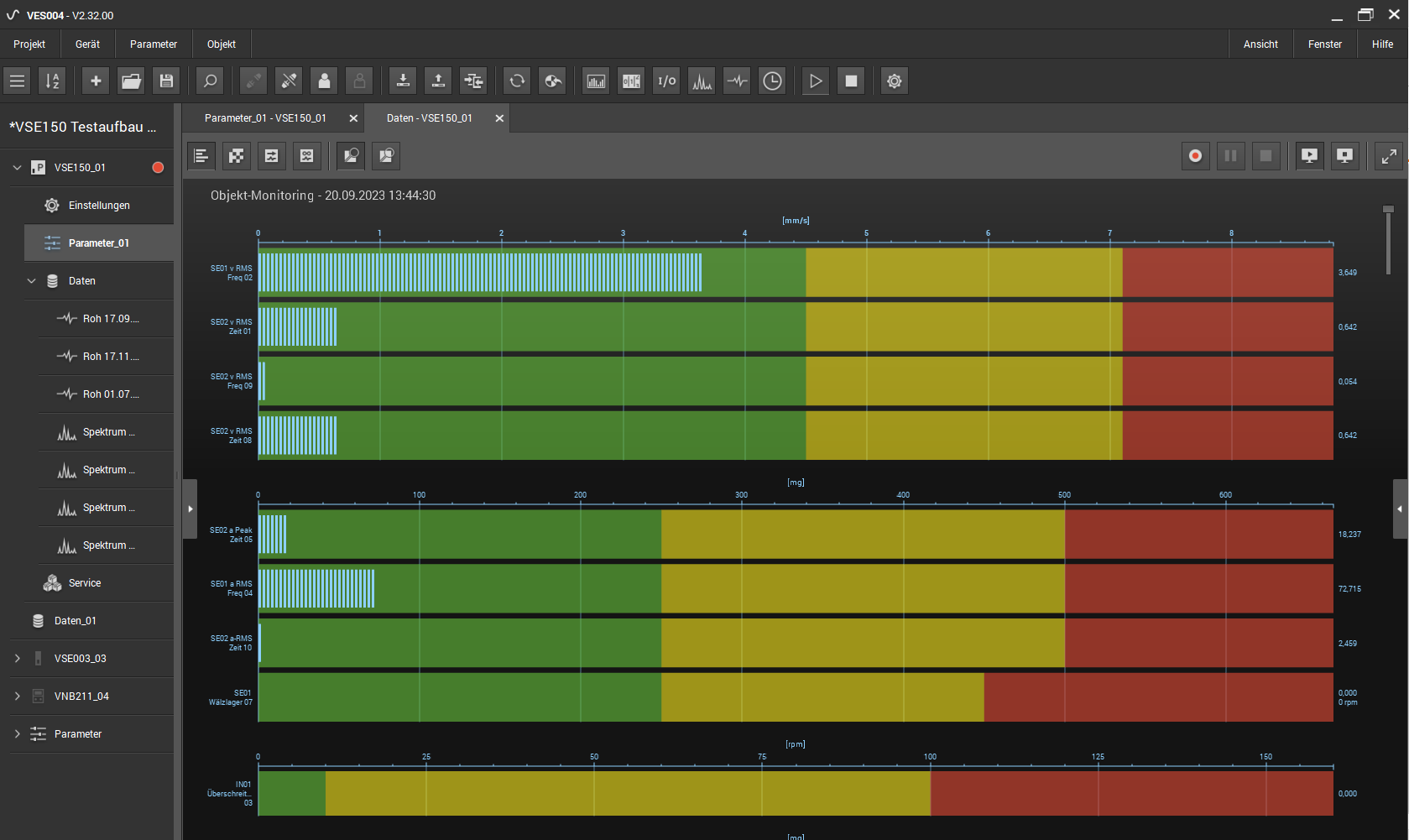Expand the VSE003_03 device node
The height and width of the screenshot is (840, 1409).
point(17,659)
